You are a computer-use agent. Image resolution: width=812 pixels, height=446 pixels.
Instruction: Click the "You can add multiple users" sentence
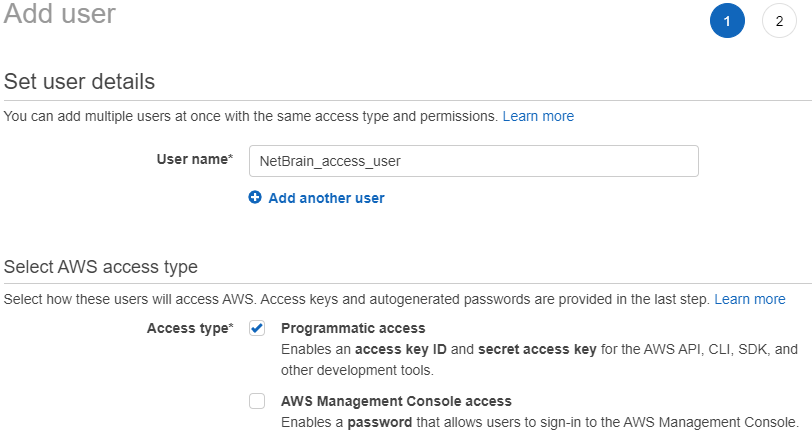click(x=250, y=116)
